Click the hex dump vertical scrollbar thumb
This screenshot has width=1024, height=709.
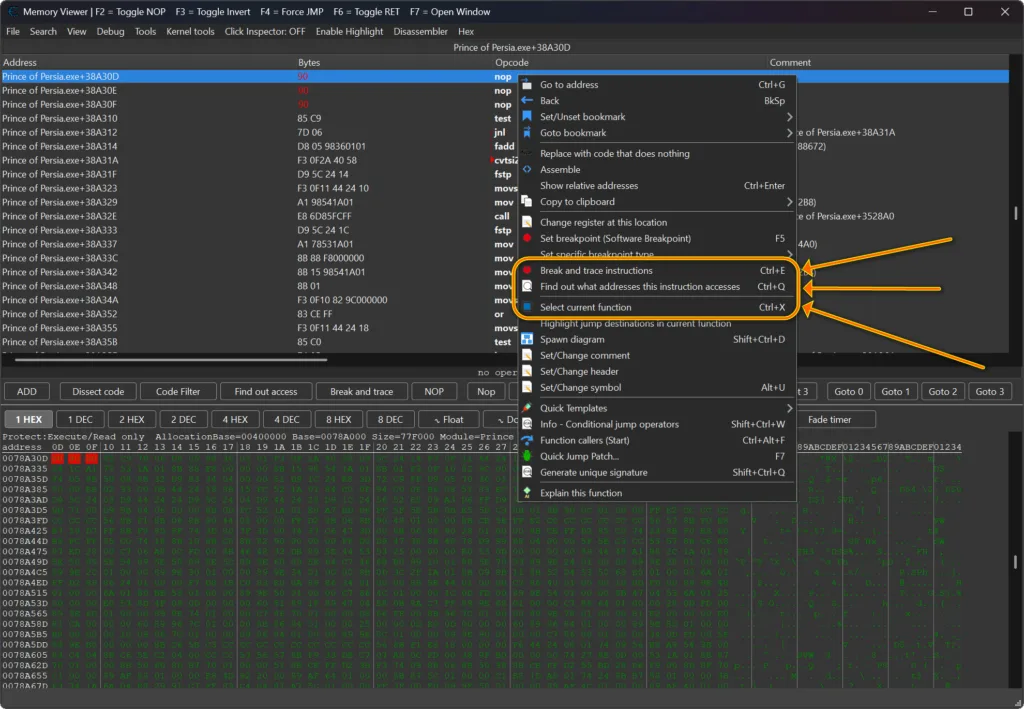point(1016,561)
